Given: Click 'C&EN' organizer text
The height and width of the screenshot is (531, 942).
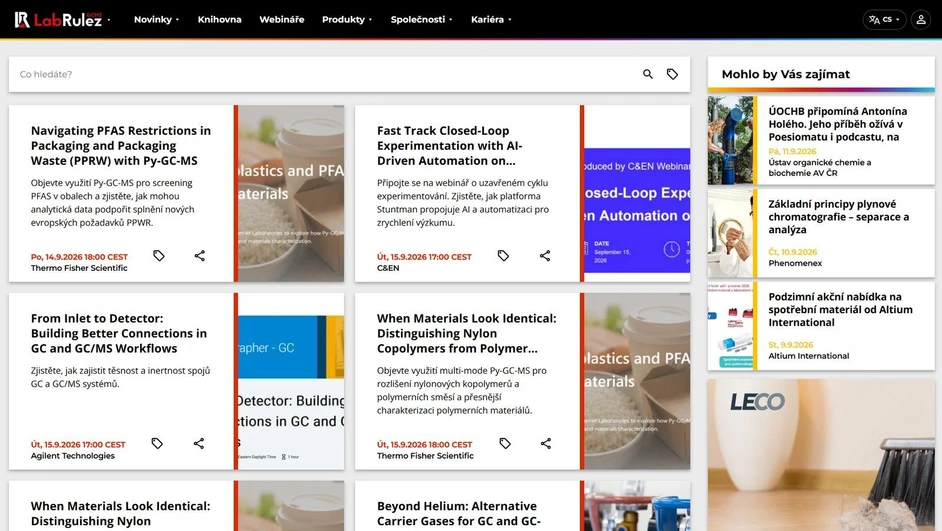Looking at the screenshot, I should point(388,268).
